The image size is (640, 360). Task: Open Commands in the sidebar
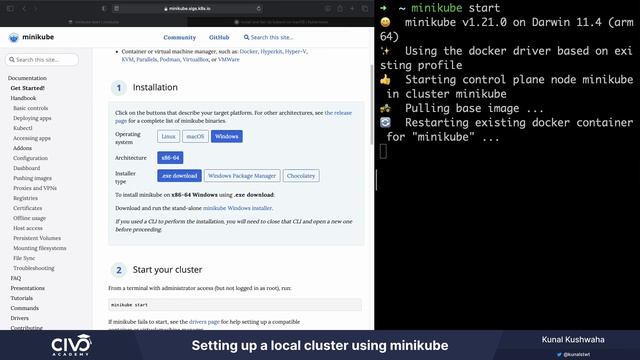[24, 308]
